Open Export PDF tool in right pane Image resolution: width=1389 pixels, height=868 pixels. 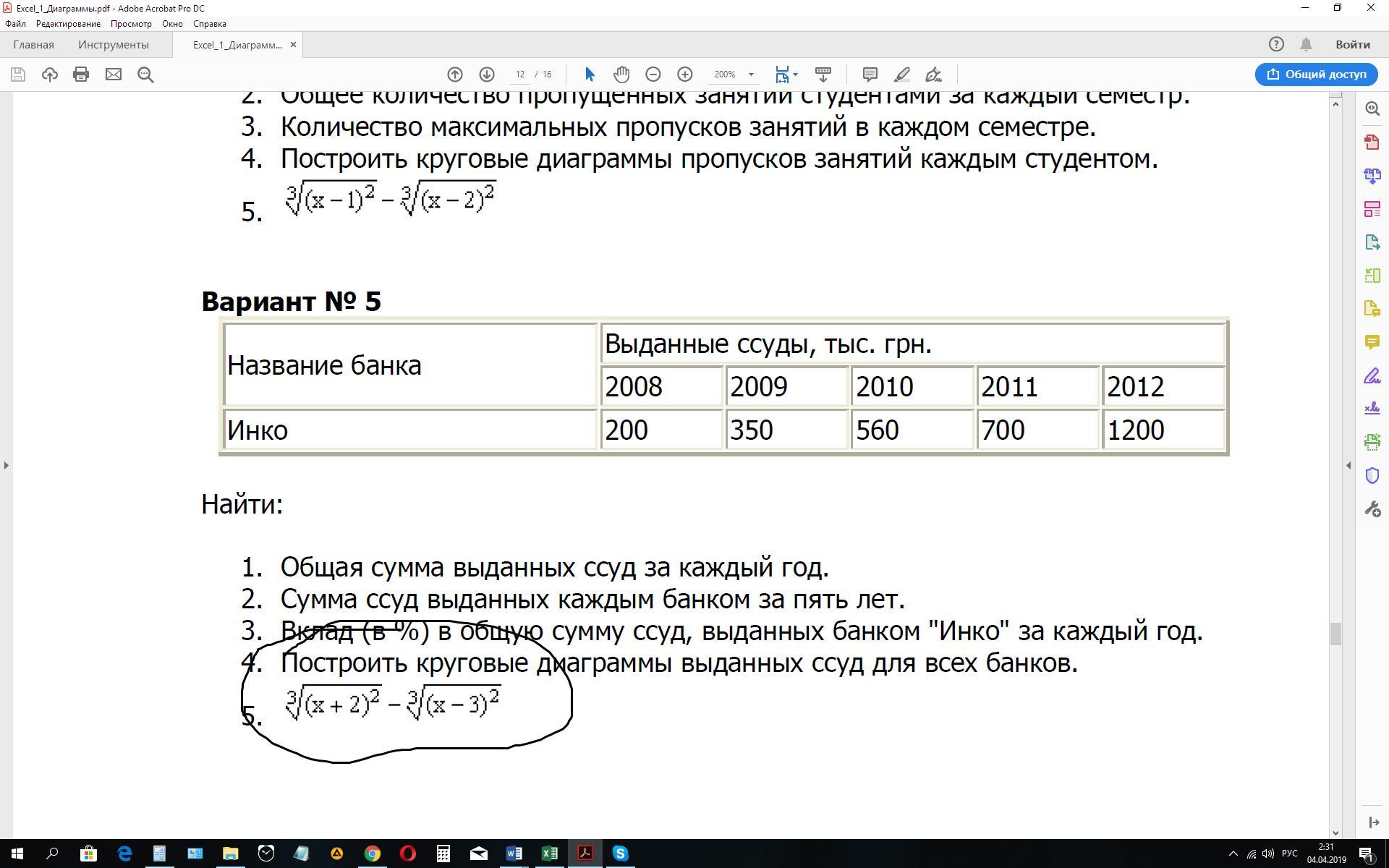tap(1372, 242)
